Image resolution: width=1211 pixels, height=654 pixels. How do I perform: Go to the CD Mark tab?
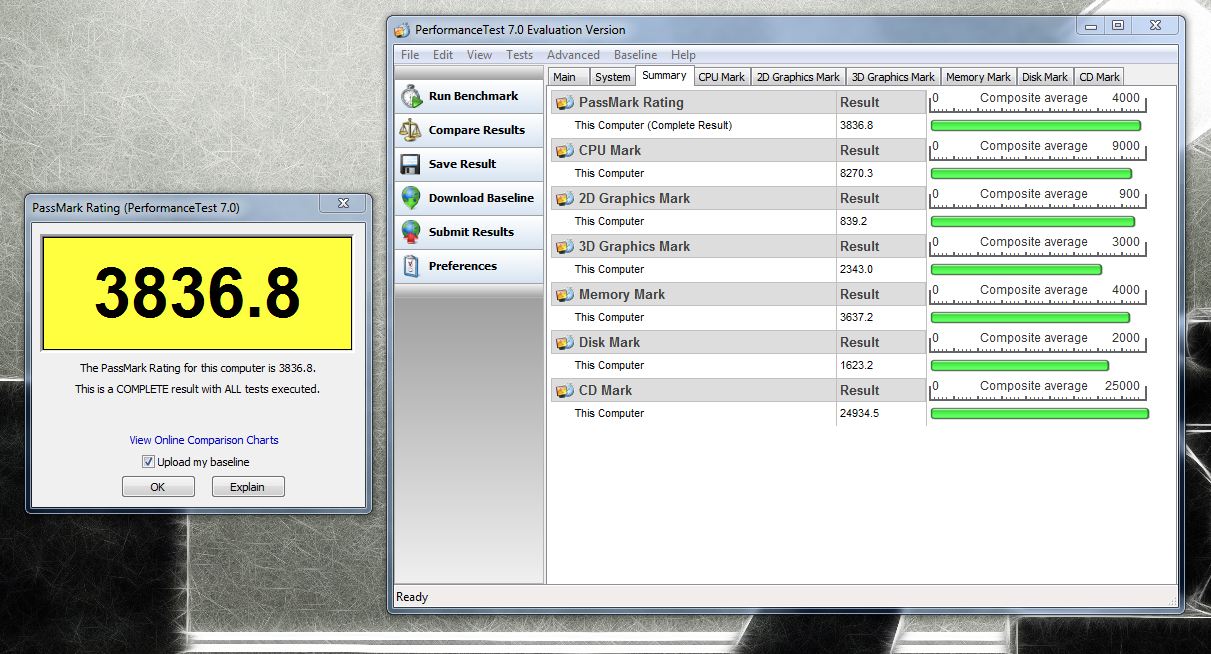1099,77
